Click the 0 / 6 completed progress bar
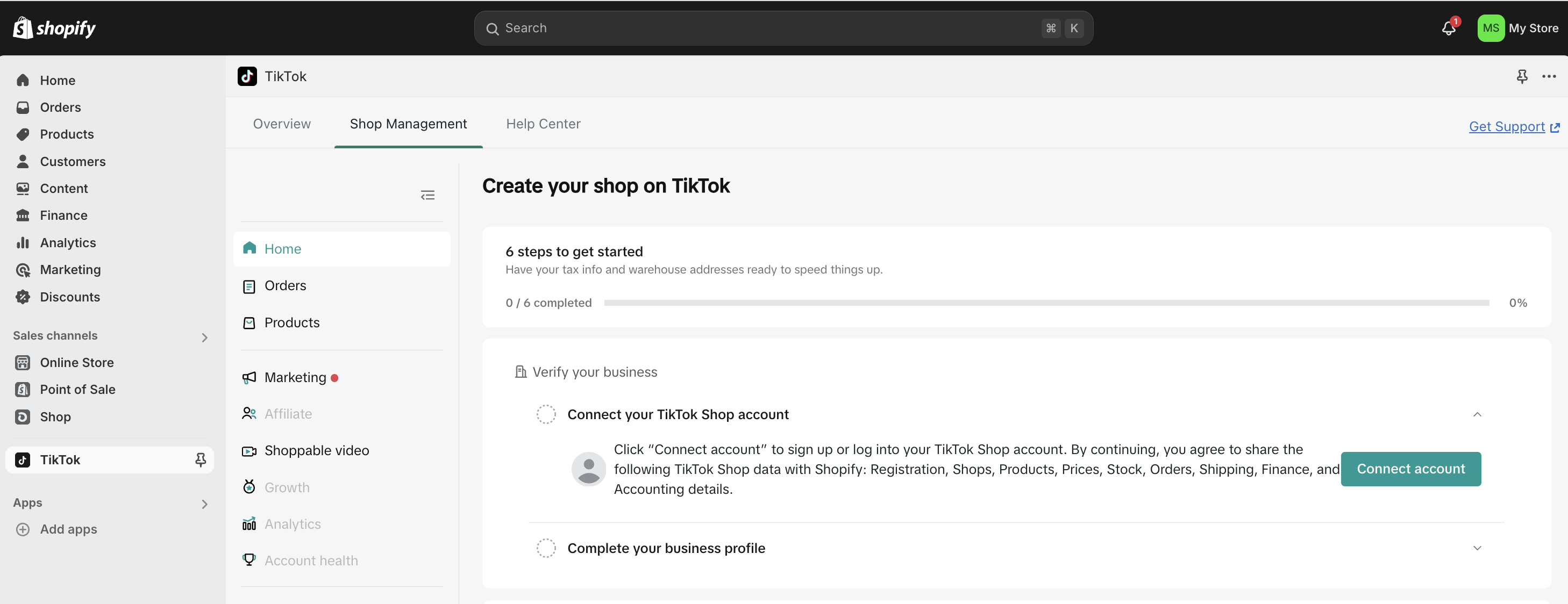 pyautogui.click(x=1046, y=303)
